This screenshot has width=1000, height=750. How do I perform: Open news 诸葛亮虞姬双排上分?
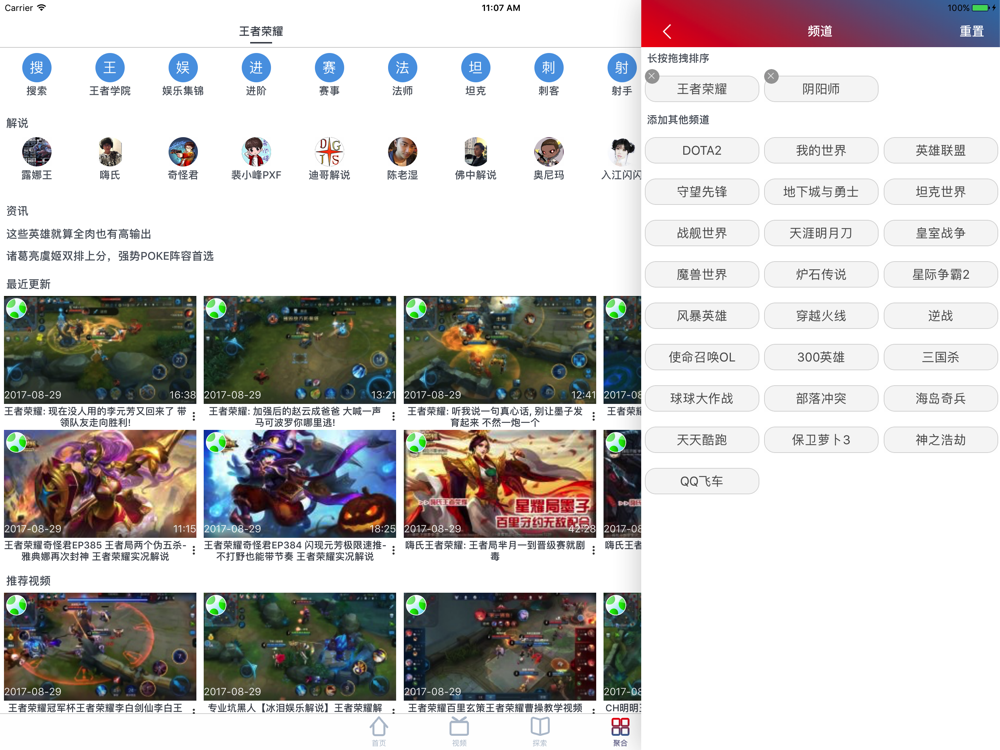(110, 256)
